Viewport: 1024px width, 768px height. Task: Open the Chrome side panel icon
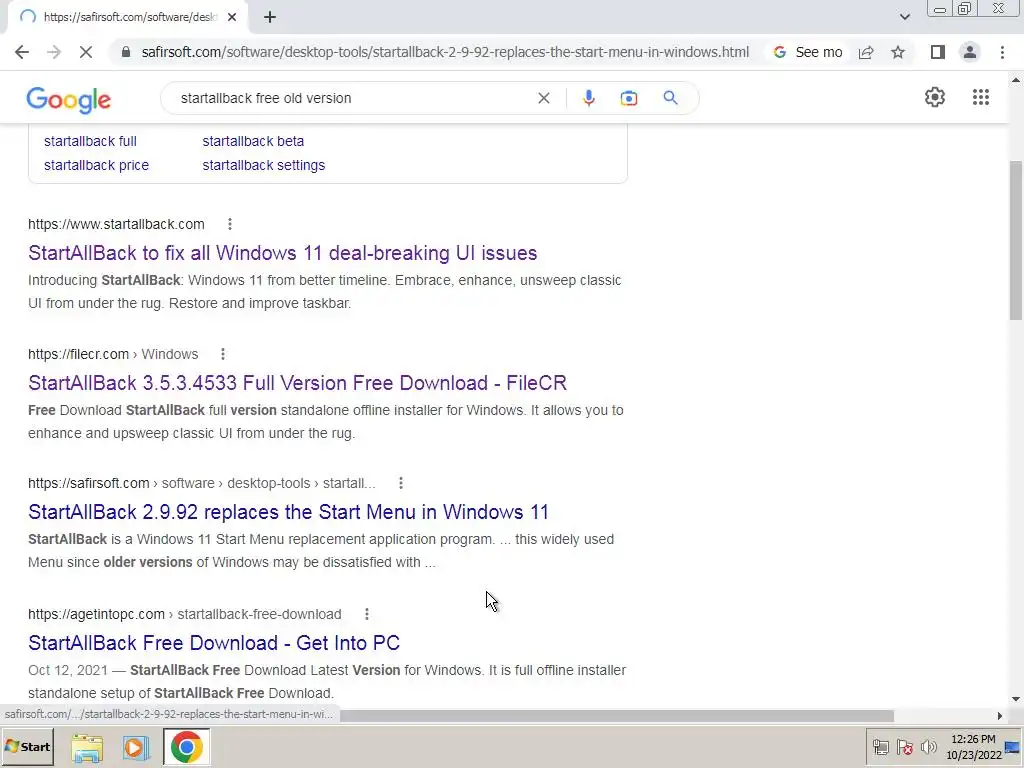tap(938, 52)
